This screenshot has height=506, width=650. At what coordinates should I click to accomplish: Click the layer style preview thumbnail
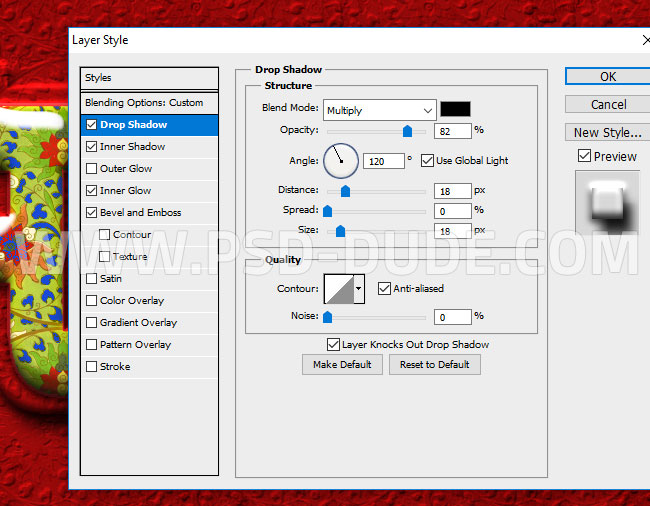pyautogui.click(x=607, y=205)
